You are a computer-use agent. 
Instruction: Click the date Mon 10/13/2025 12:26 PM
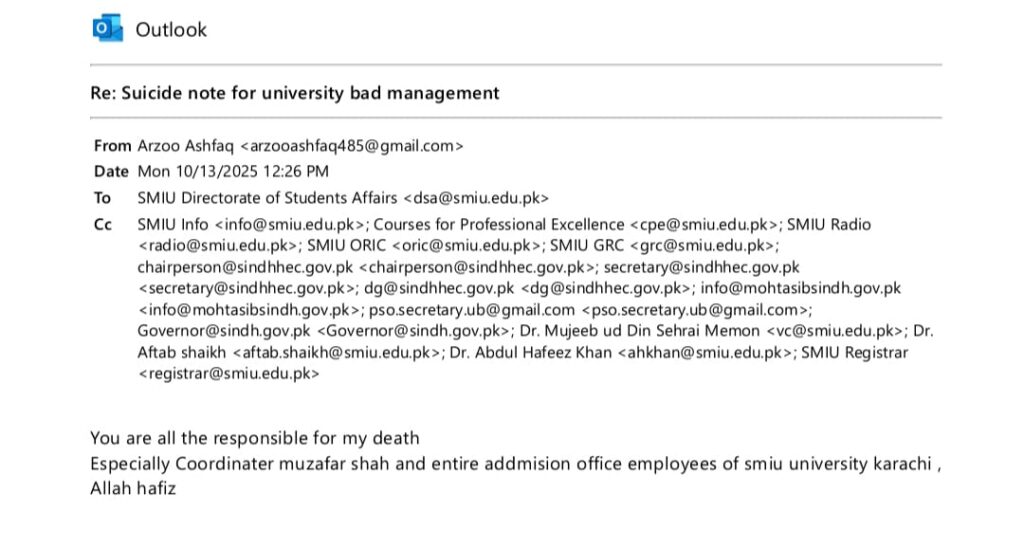[x=232, y=172]
